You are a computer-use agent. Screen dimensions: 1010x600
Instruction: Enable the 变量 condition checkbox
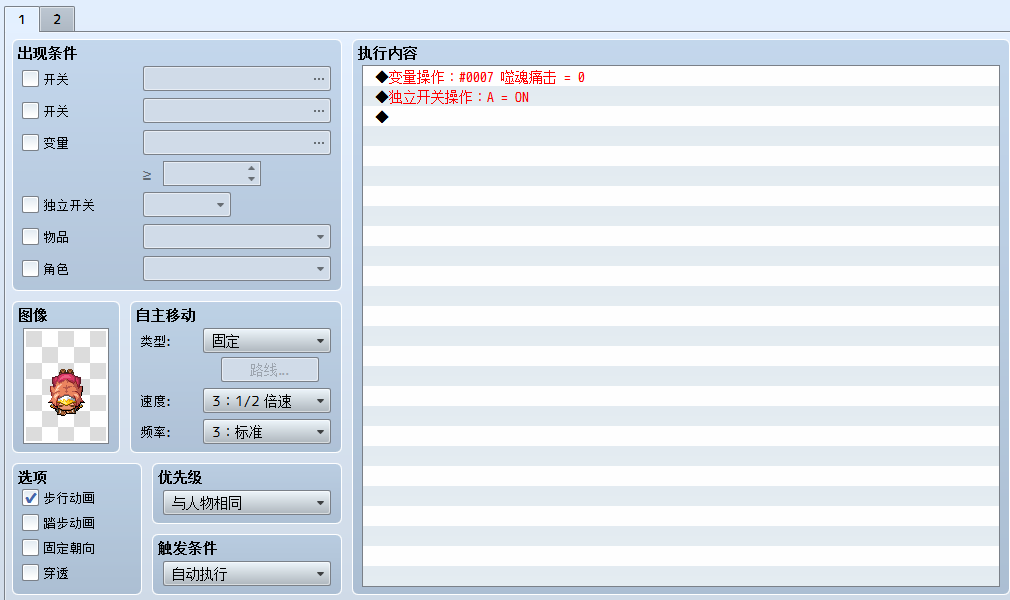click(30, 142)
